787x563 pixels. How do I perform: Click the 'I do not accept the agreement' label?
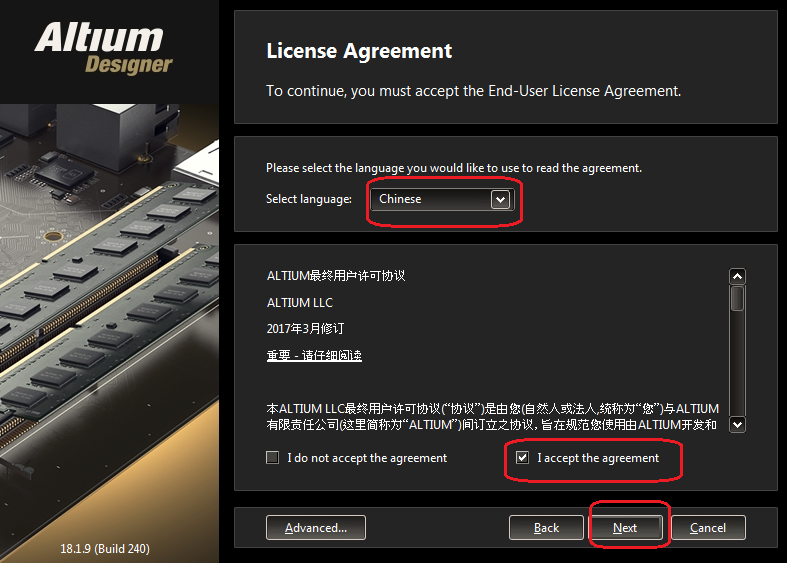pyautogui.click(x=367, y=458)
